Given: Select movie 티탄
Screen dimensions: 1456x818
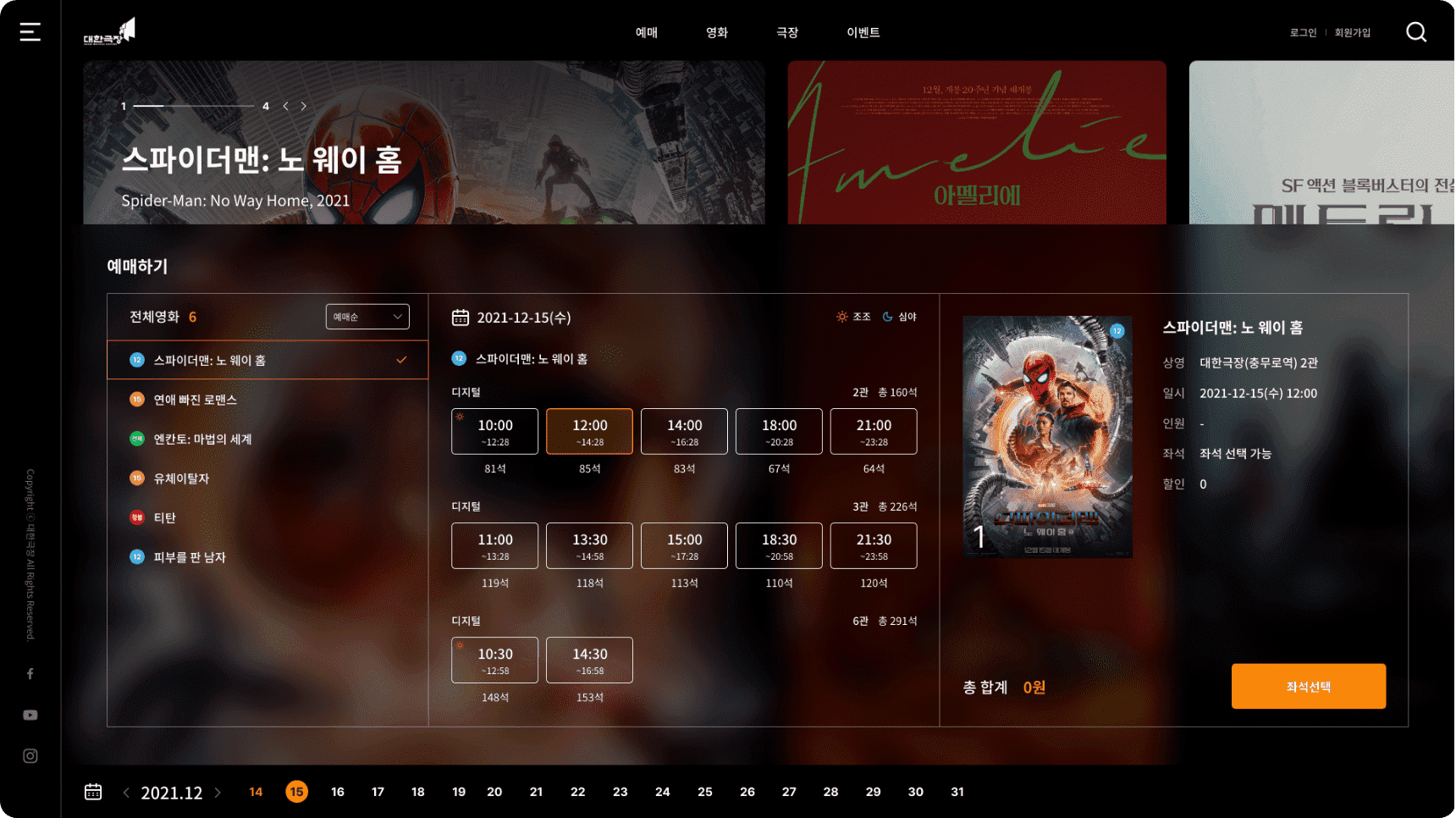Looking at the screenshot, I should pyautogui.click(x=267, y=517).
